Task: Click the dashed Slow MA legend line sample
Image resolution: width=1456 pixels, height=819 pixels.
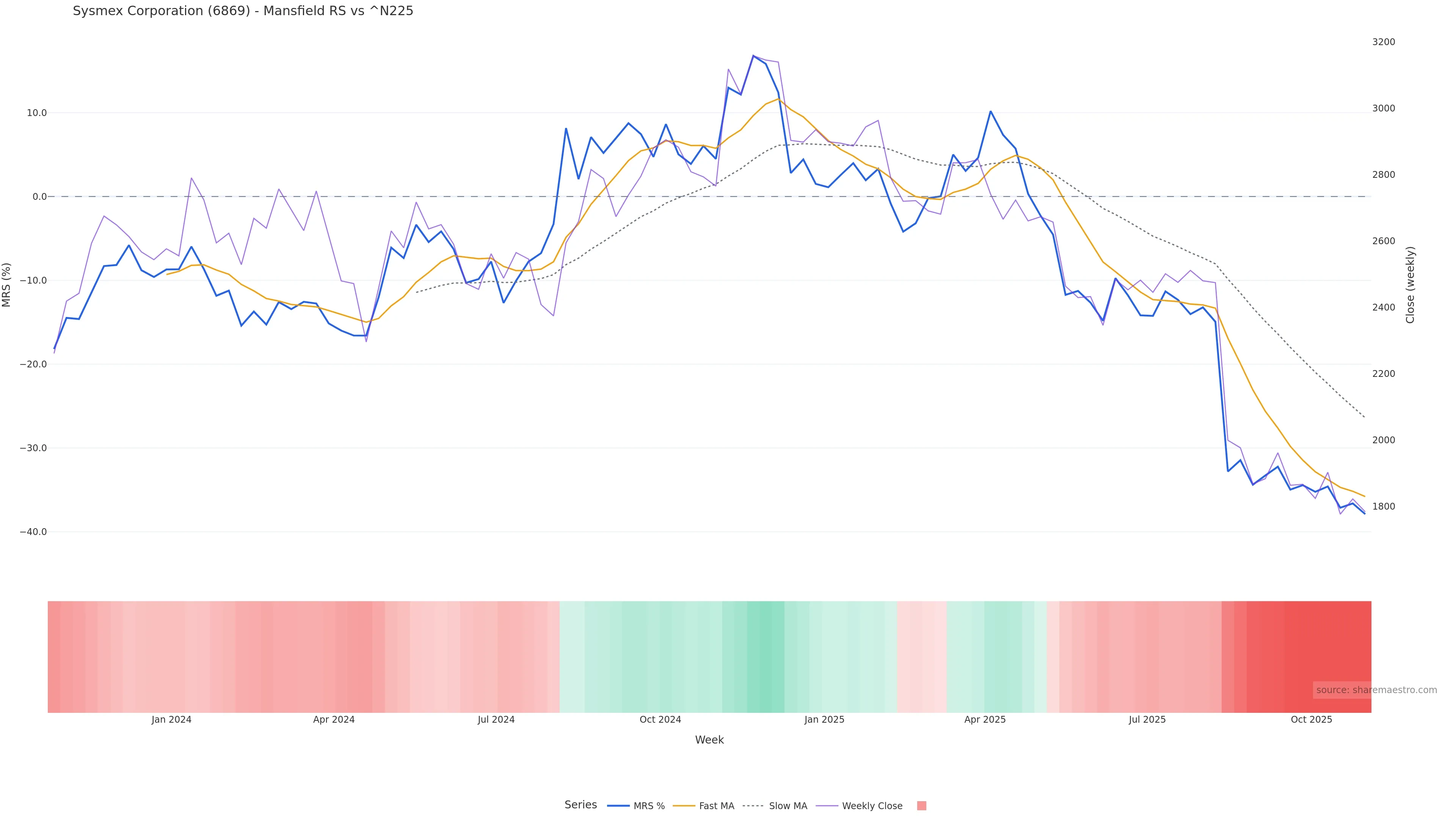Action: click(753, 806)
